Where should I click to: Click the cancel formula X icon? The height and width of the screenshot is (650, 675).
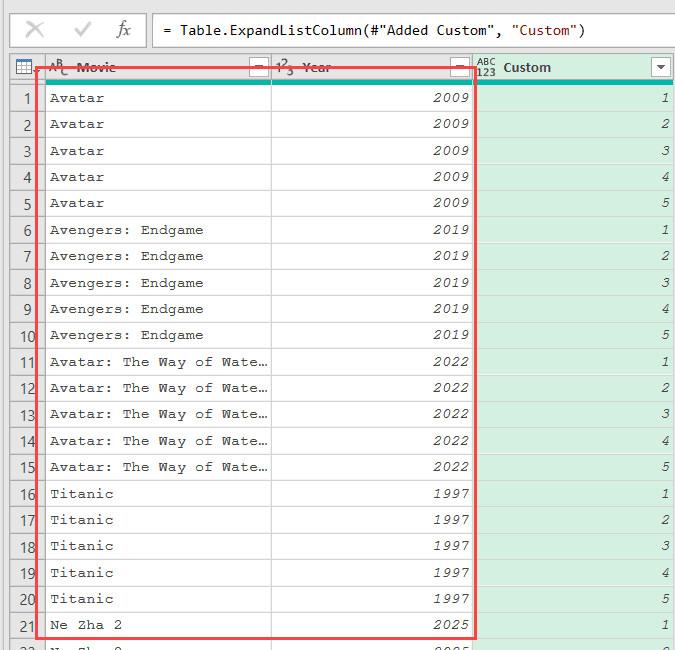(x=35, y=30)
